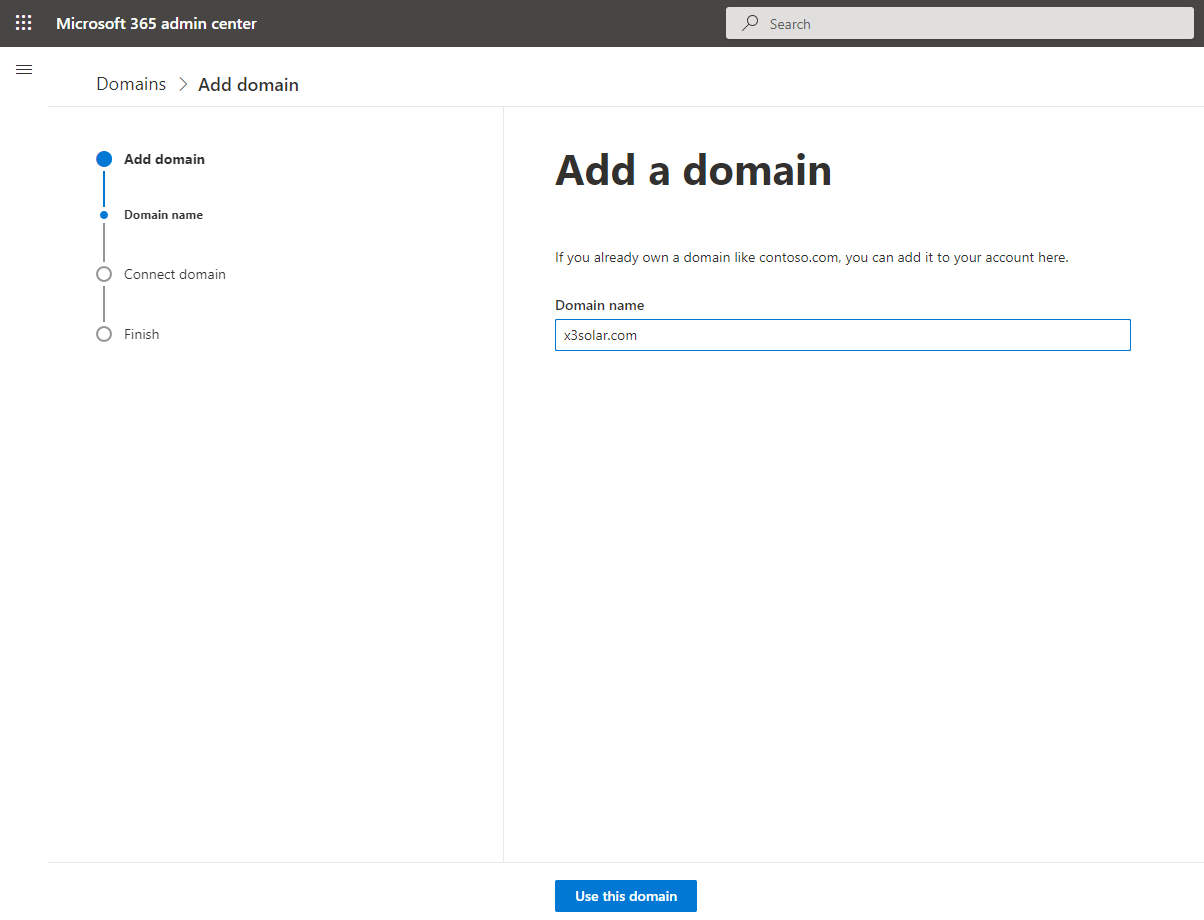Click the Domain name field containing x3solar.com
Screen dimensions: 1204x920
click(x=843, y=335)
